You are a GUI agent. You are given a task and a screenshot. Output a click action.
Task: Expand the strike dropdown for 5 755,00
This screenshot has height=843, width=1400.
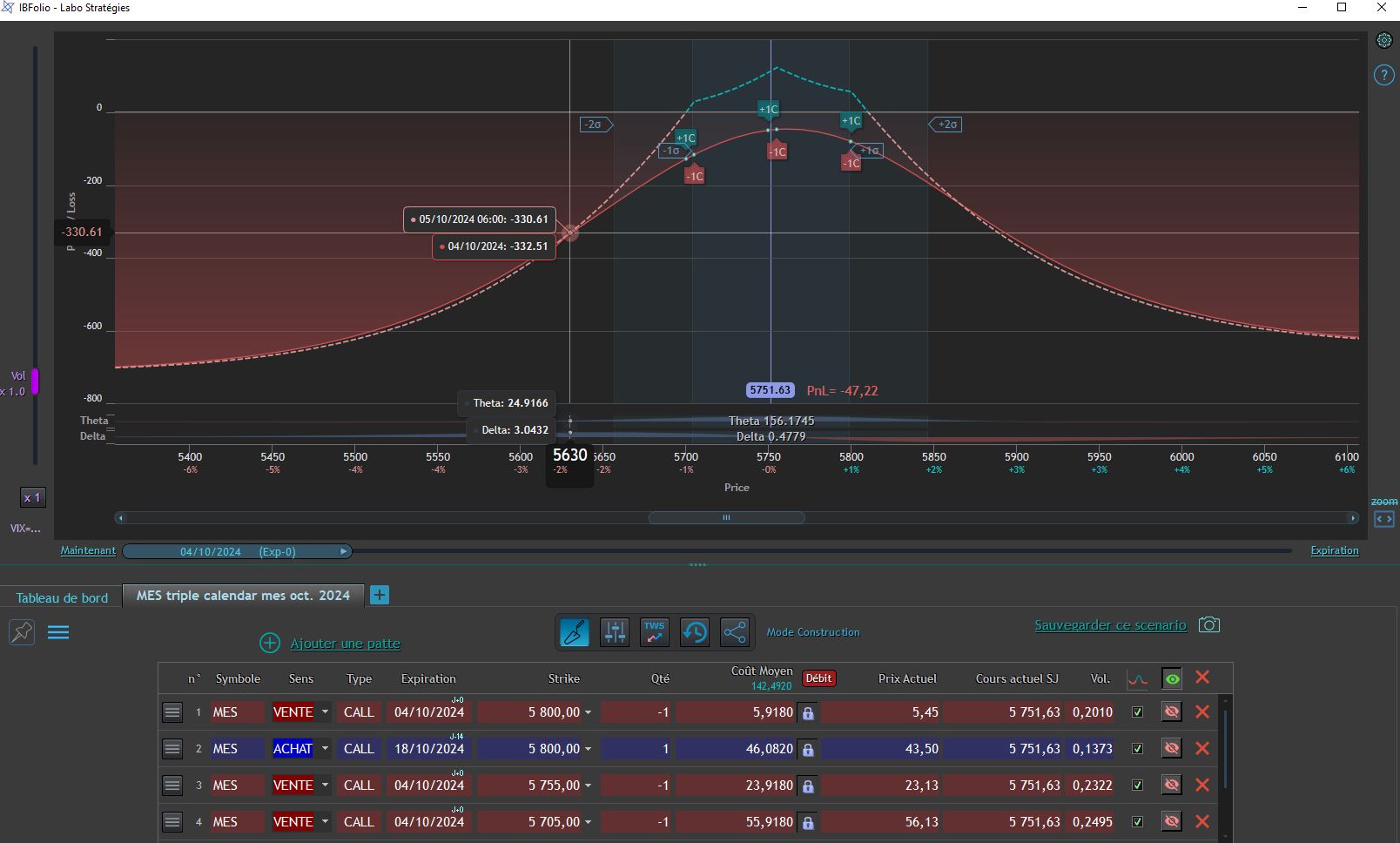588,786
